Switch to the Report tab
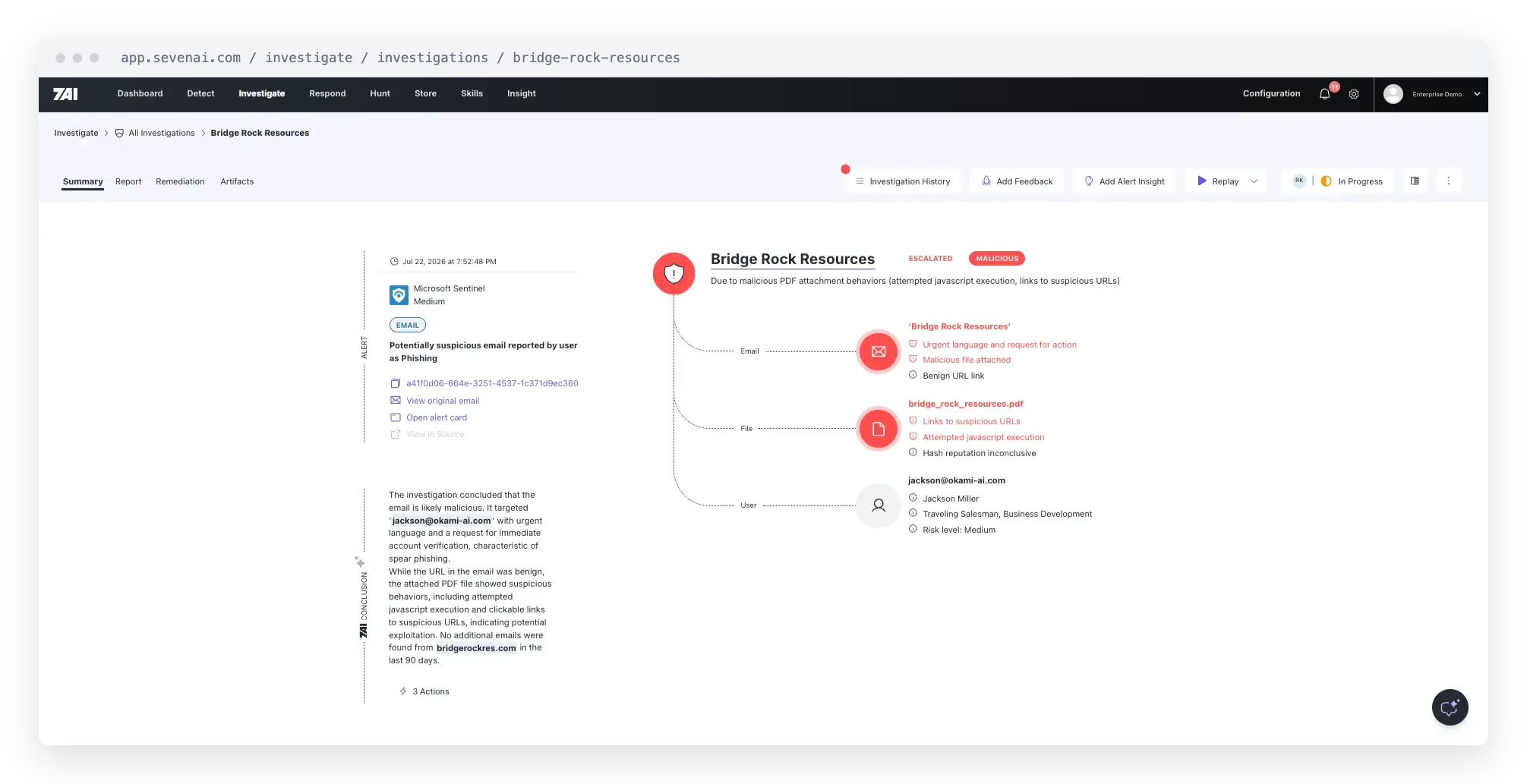Viewport: 1527px width, 784px height. 128,181
